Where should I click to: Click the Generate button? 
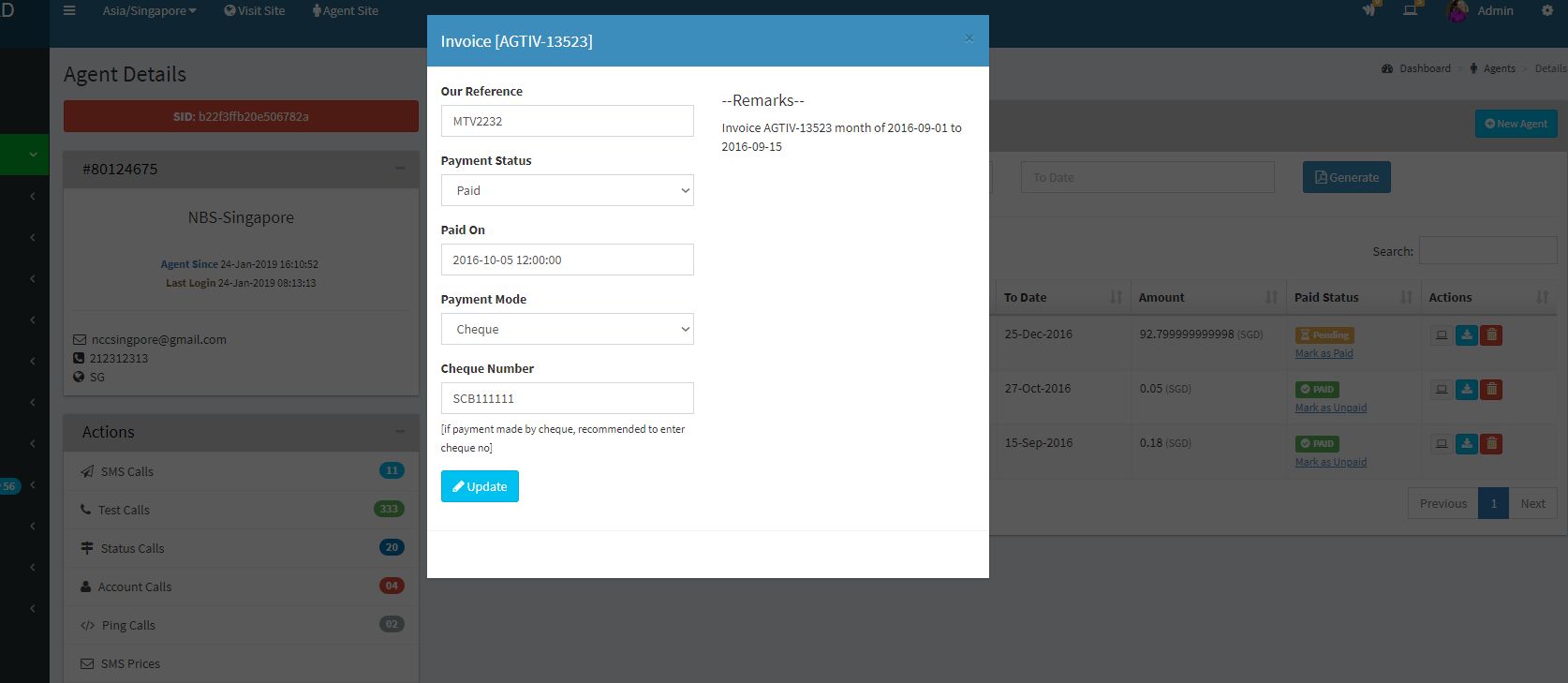click(x=1346, y=177)
